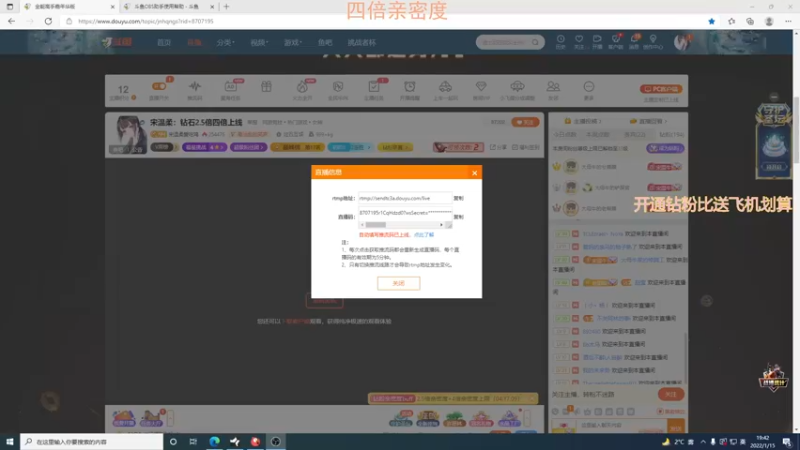Open the user avatar in header
This screenshot has height=450, width=800.
(x=681, y=42)
